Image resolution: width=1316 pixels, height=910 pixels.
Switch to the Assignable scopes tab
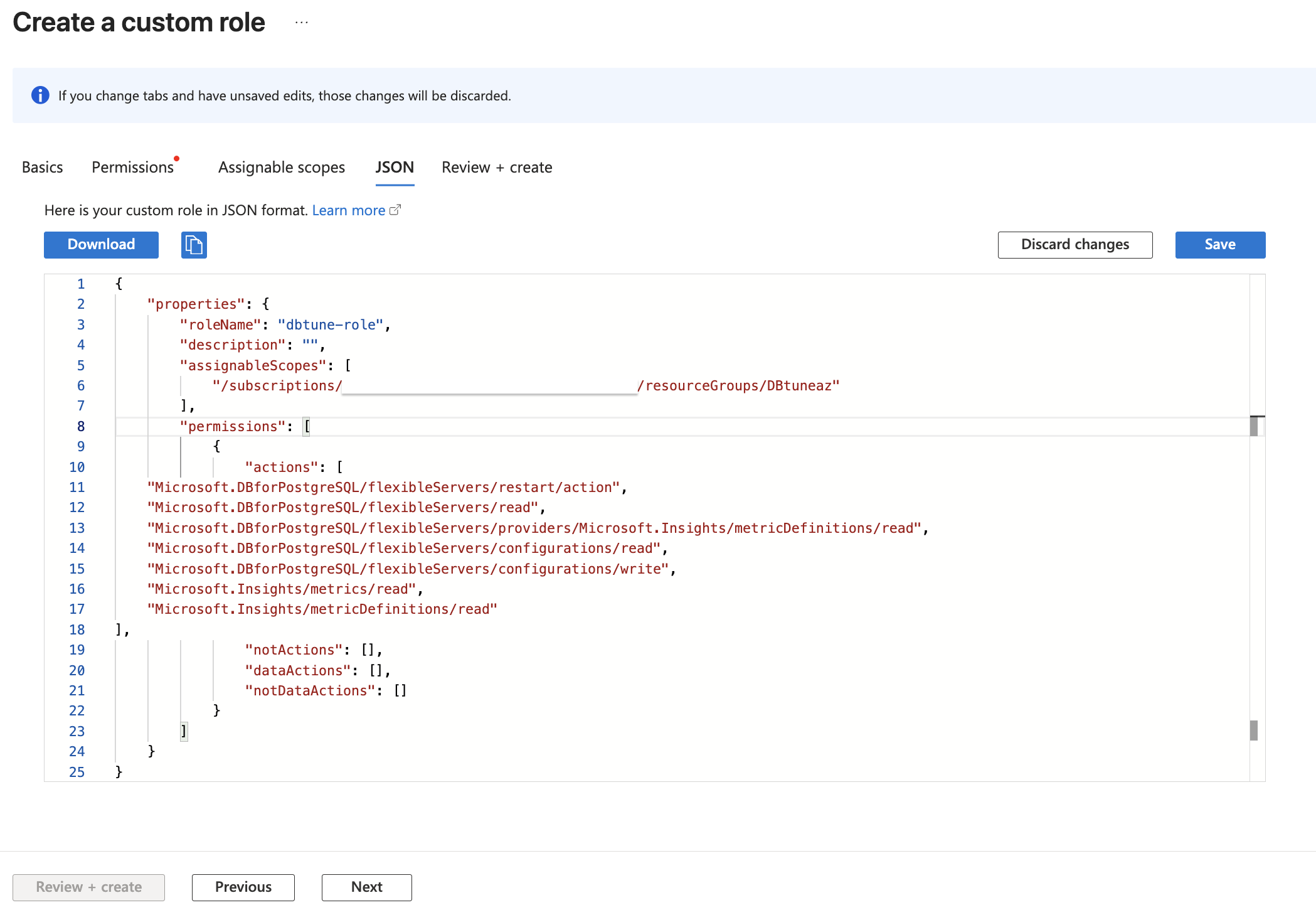click(x=281, y=167)
